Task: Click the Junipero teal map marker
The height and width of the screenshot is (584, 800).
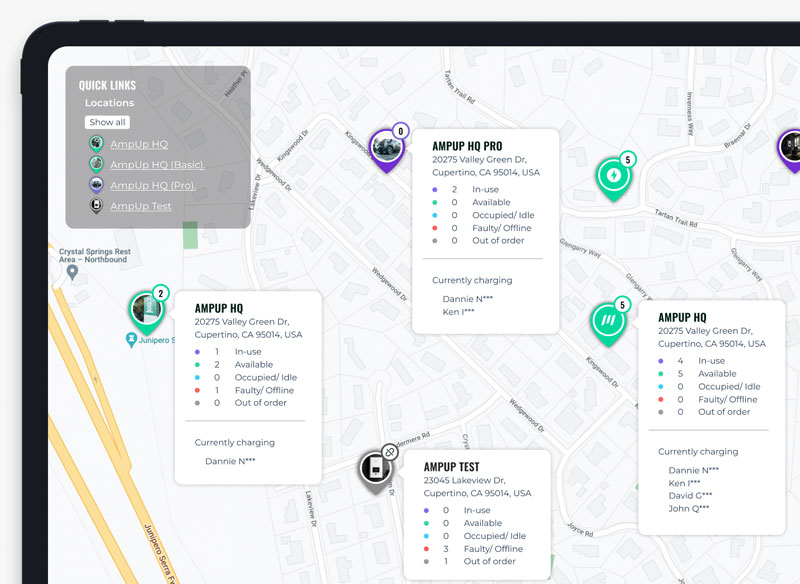Action: pos(131,340)
